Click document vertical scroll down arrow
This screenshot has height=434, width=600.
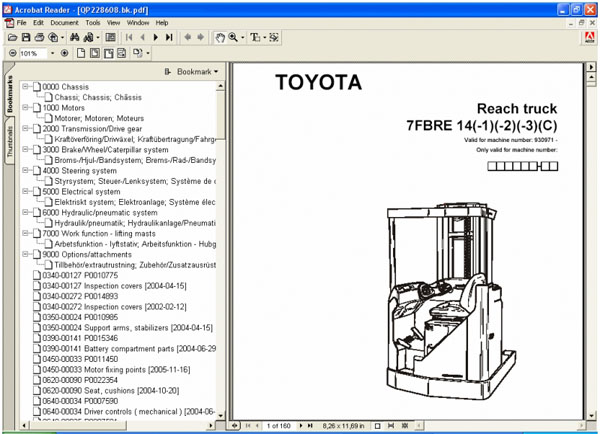click(x=592, y=415)
